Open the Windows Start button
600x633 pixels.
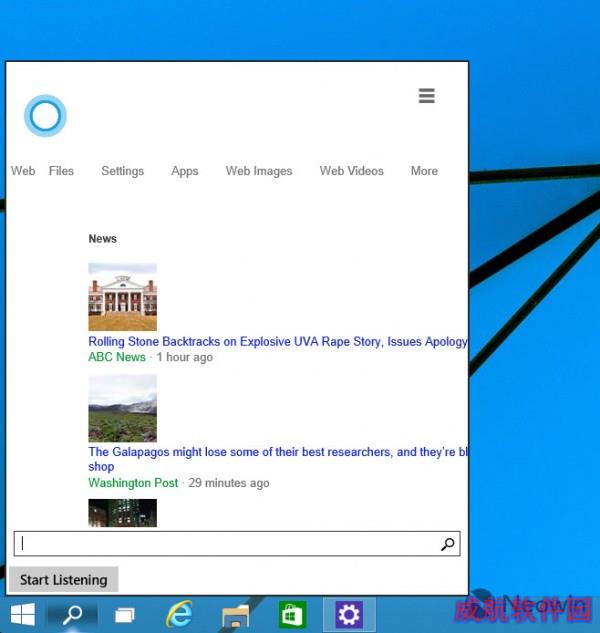[x=23, y=614]
